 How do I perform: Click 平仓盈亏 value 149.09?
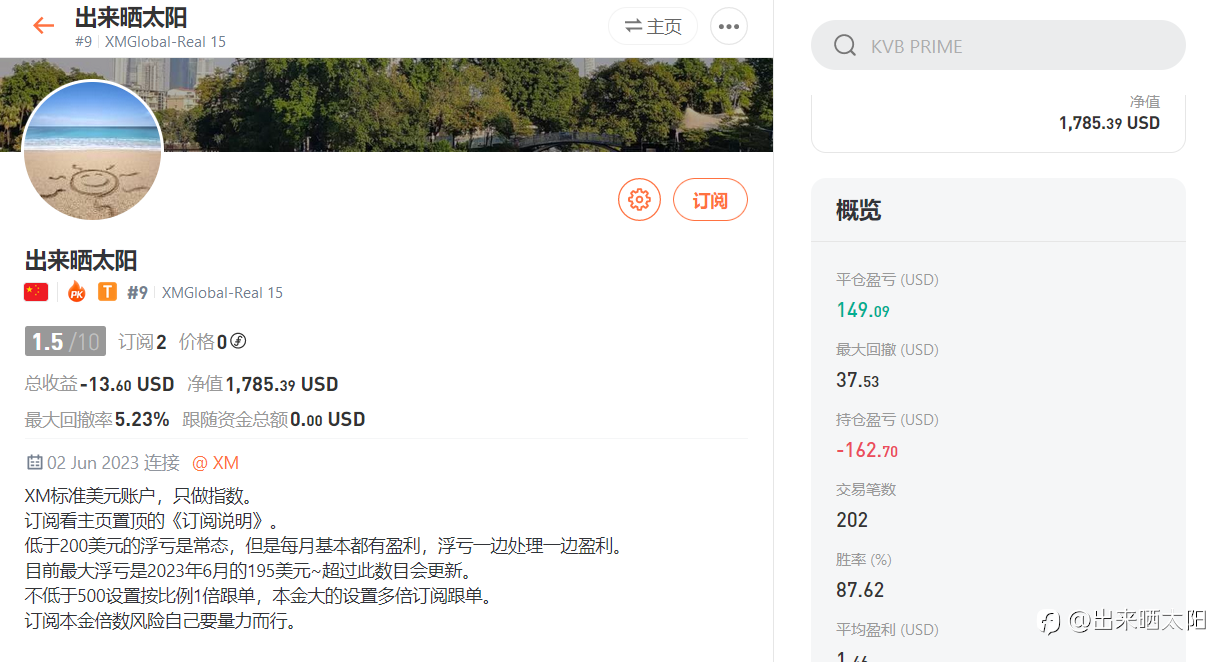tap(863, 310)
